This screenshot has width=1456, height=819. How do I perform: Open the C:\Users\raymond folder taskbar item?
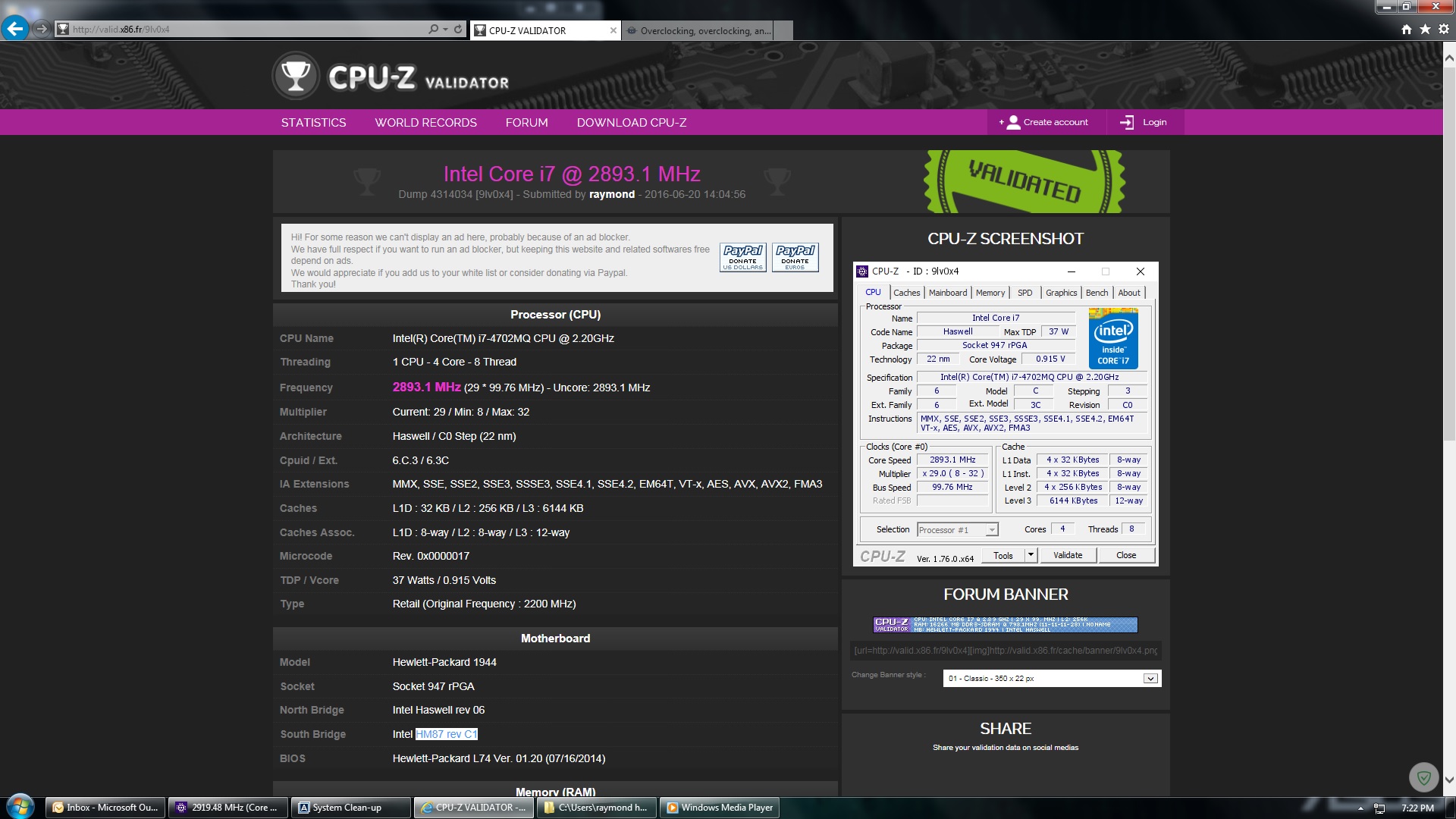point(597,808)
